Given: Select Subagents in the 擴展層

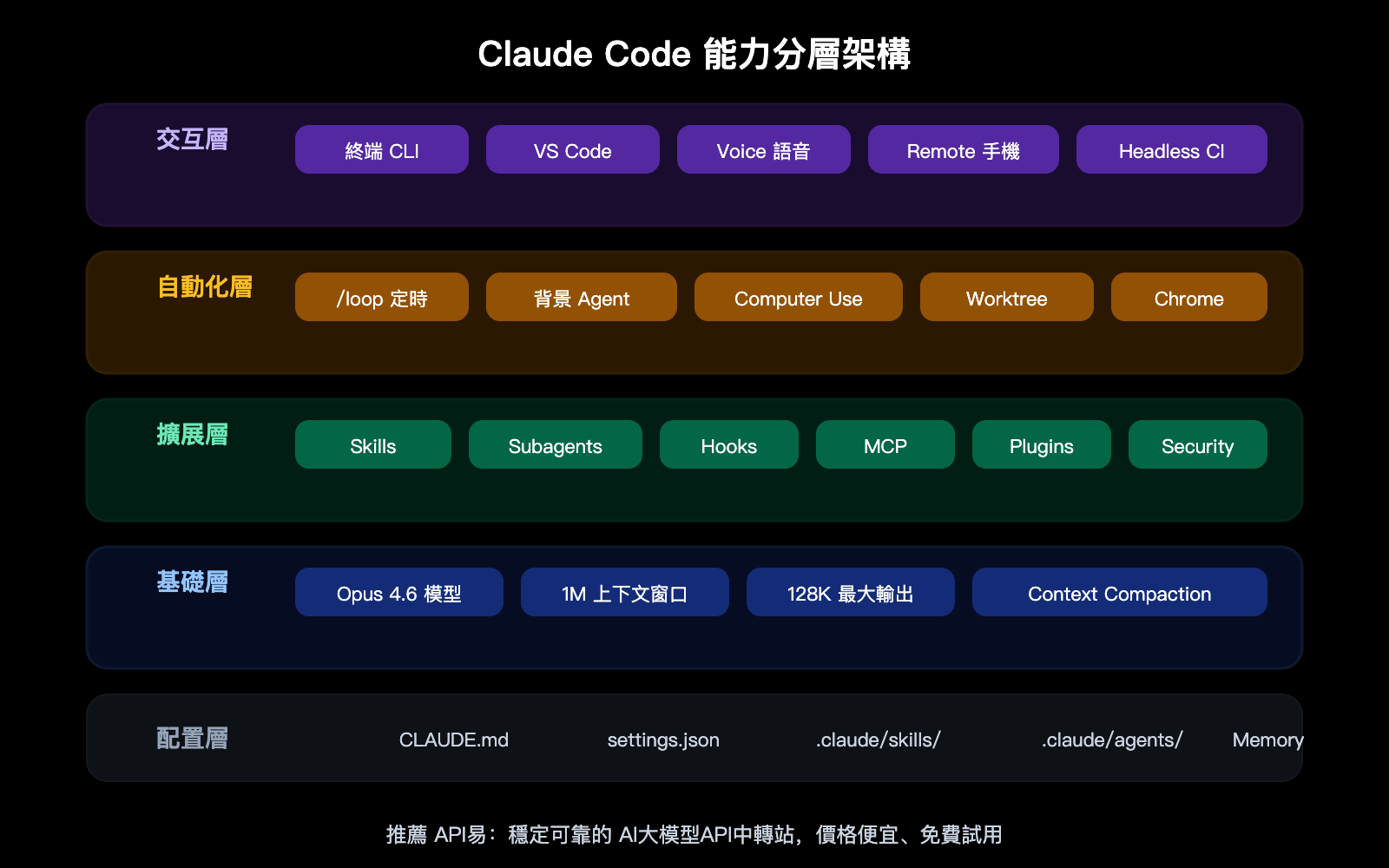Looking at the screenshot, I should 556,445.
